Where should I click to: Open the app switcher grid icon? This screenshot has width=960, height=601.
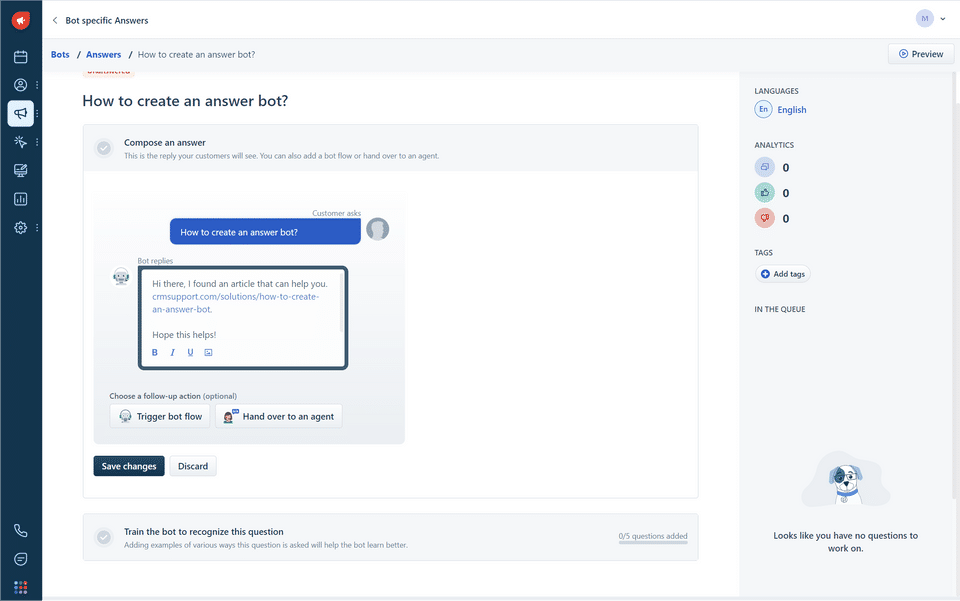tap(20, 587)
